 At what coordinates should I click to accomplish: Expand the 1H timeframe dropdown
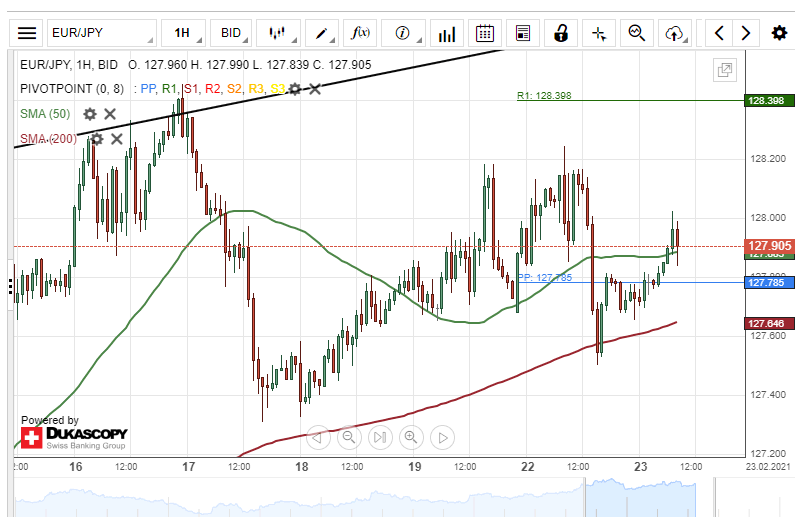184,34
